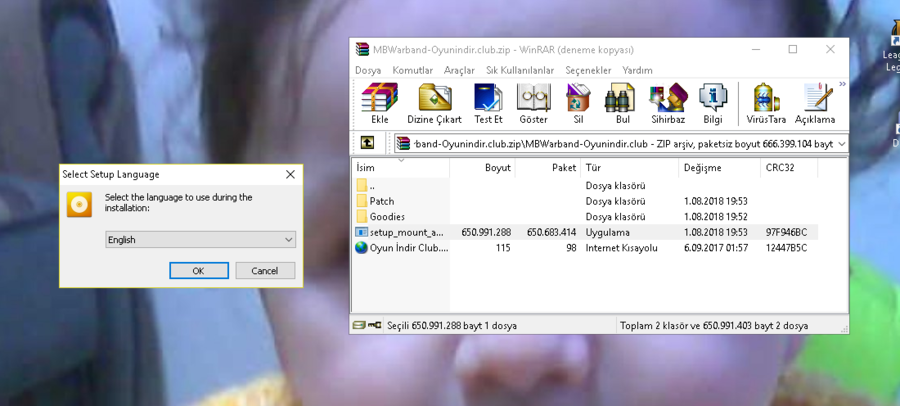Screen dimensions: 900x406
Task: Click the date 6.09.2017 01:57
Action: (716, 248)
